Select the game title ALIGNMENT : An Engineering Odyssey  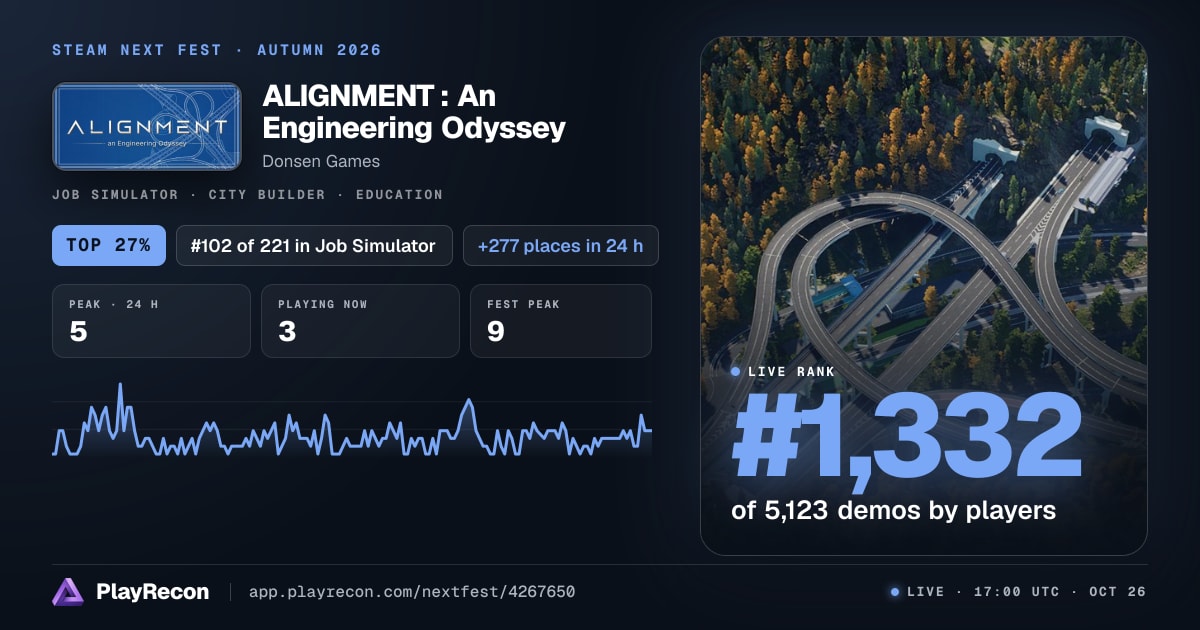[x=414, y=112]
